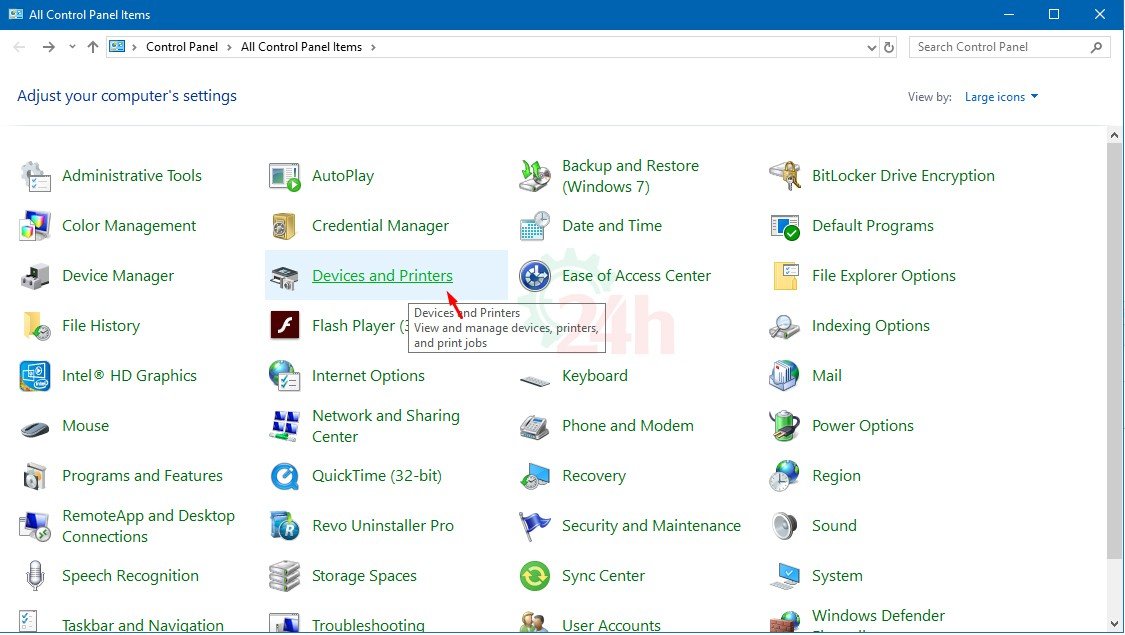The height and width of the screenshot is (635, 1125).
Task: Open the address bar history dropdown arrow
Action: [871, 47]
